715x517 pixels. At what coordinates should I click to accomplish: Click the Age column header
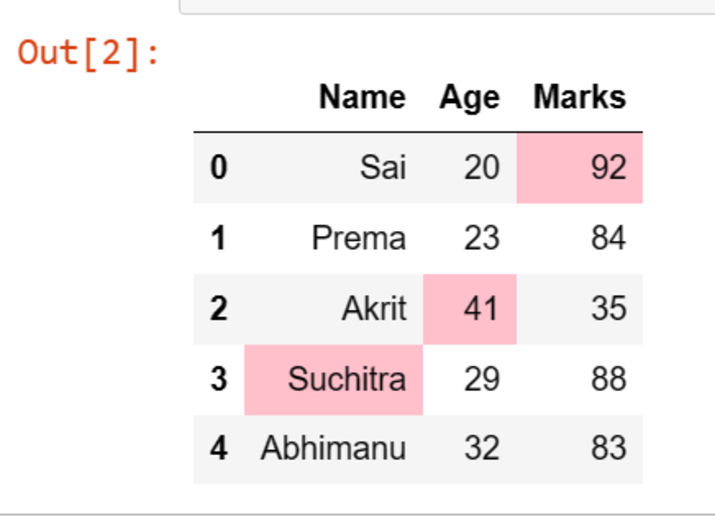[x=469, y=97]
